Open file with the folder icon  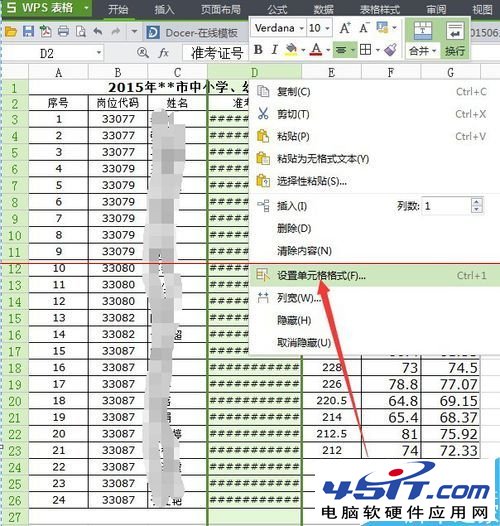[11, 32]
